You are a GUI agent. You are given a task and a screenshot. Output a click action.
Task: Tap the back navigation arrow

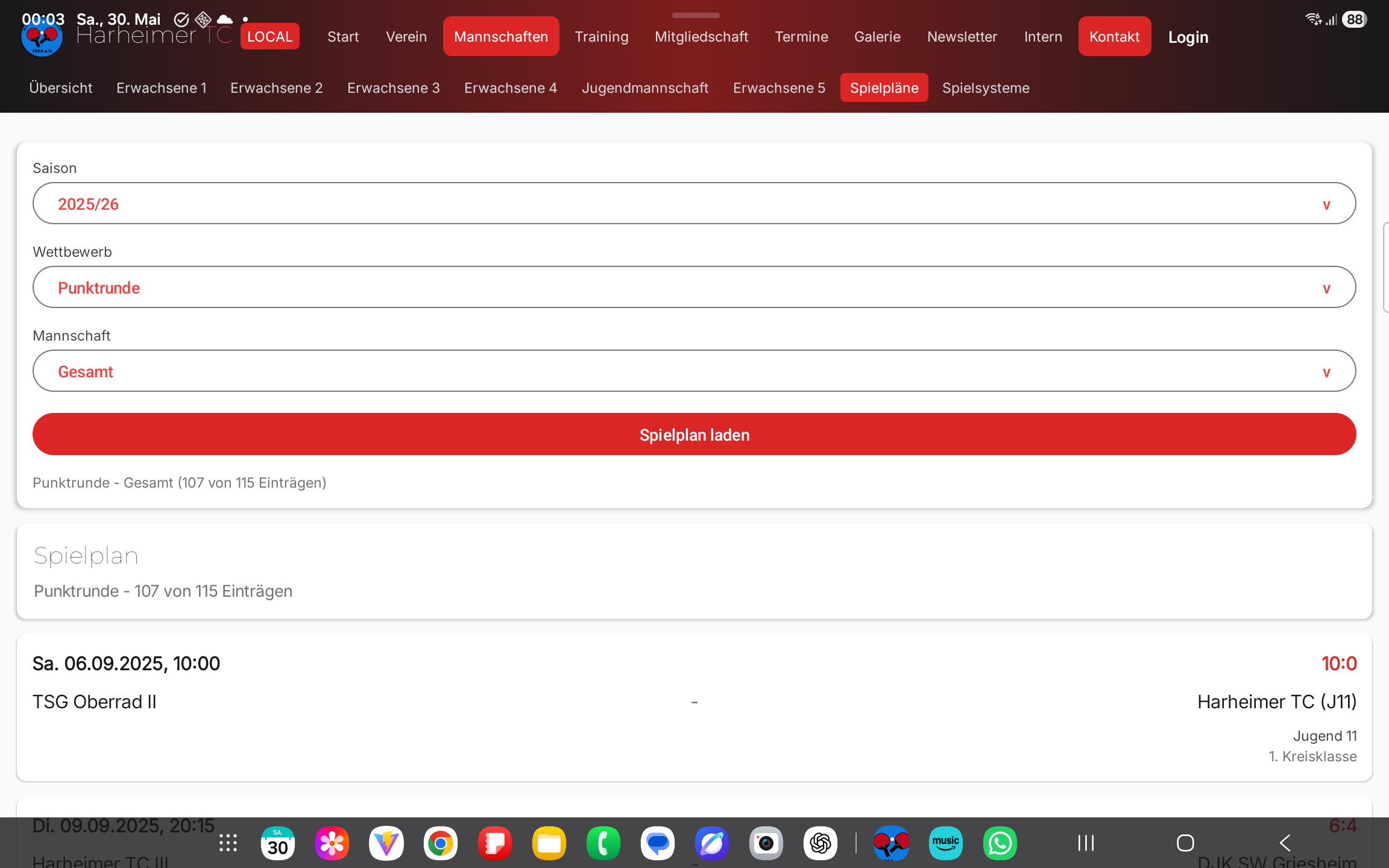click(1285, 843)
